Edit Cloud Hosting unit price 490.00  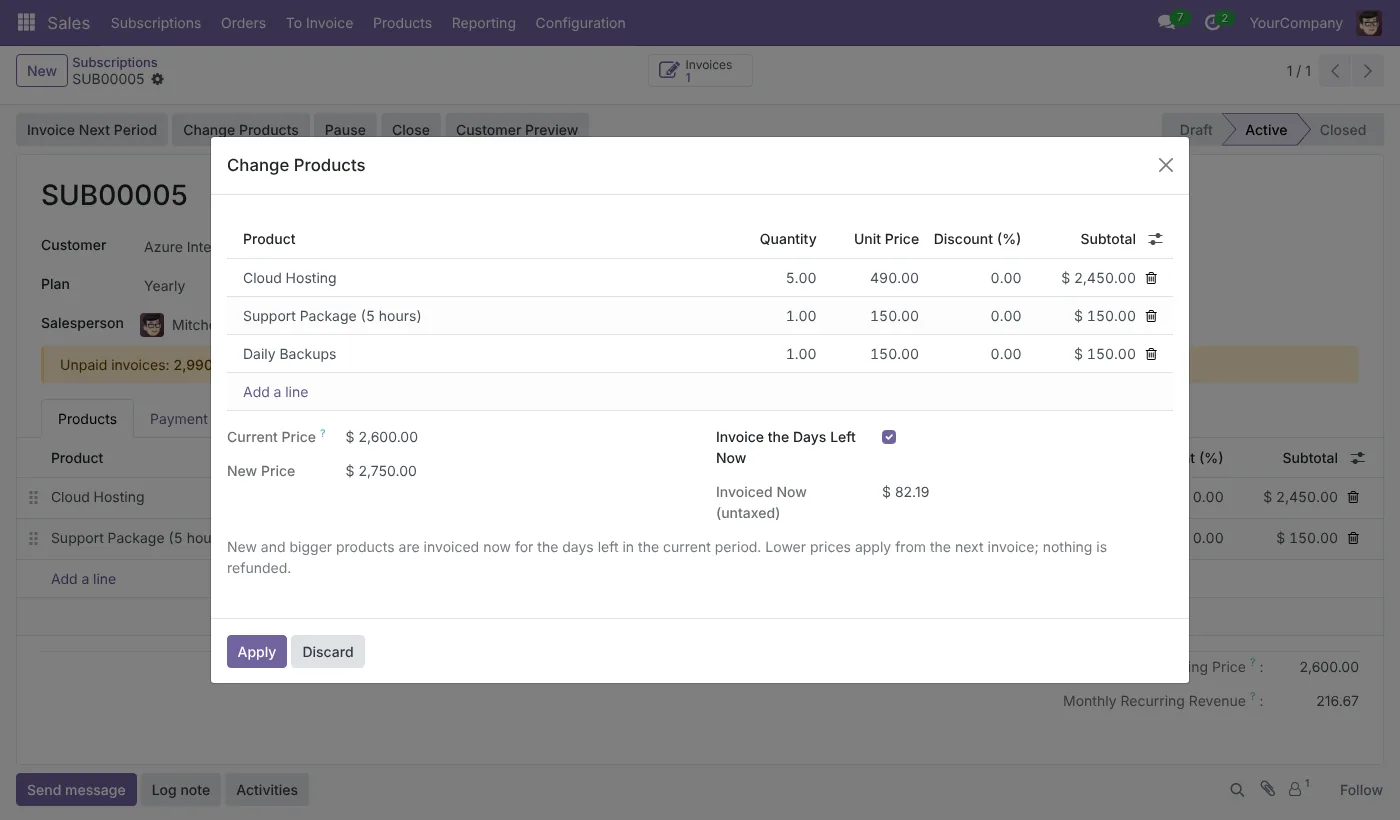(x=876, y=278)
